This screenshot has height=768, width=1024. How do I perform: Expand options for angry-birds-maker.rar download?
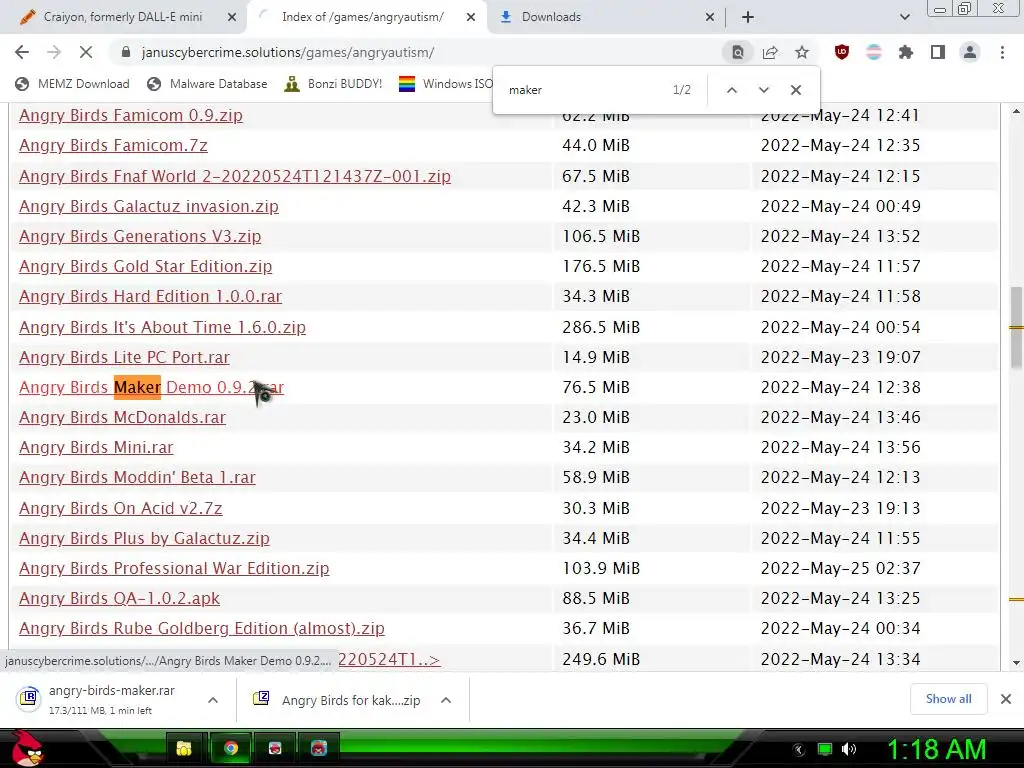tap(212, 700)
